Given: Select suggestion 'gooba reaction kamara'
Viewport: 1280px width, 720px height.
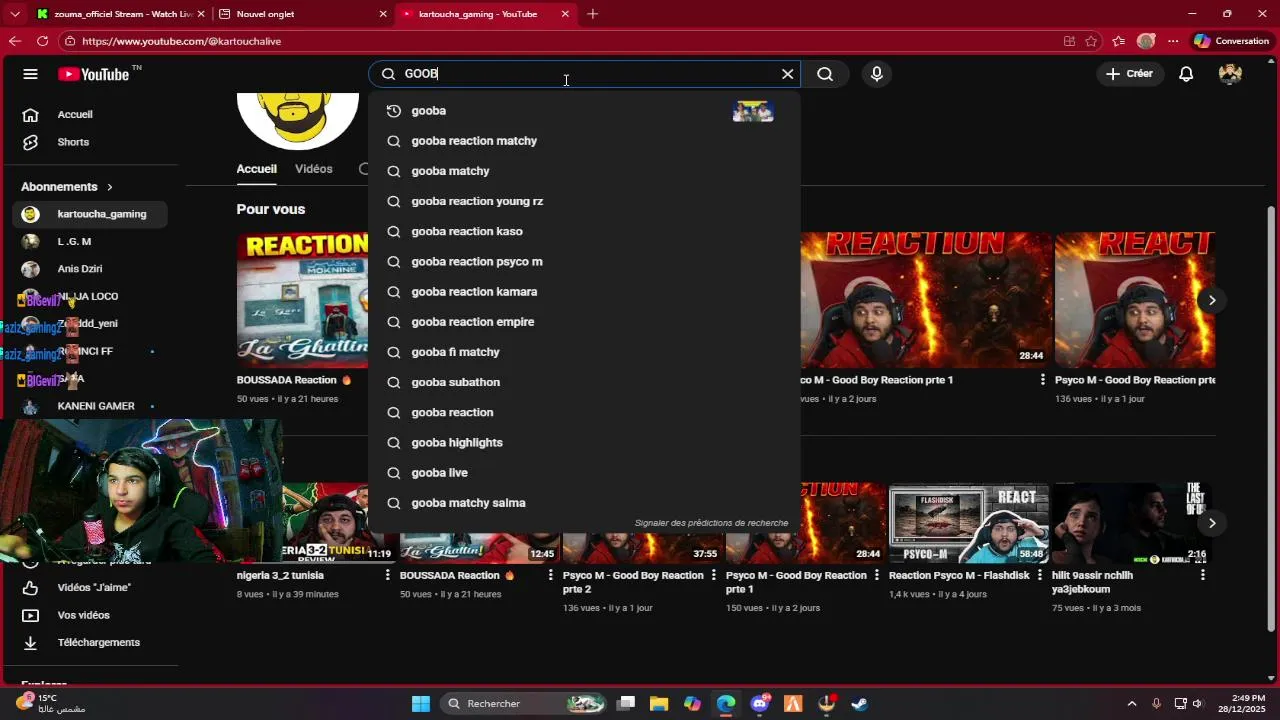Looking at the screenshot, I should coord(584,292).
